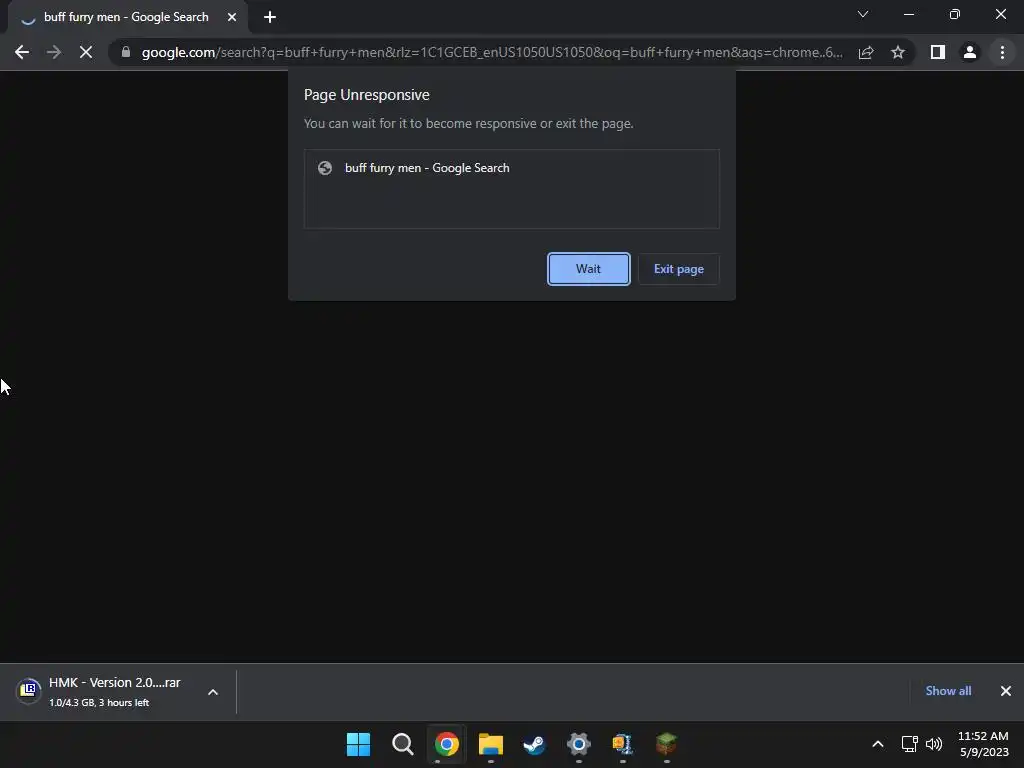The height and width of the screenshot is (768, 1024).
Task: Open the tab search dropdown chevron
Action: (863, 14)
